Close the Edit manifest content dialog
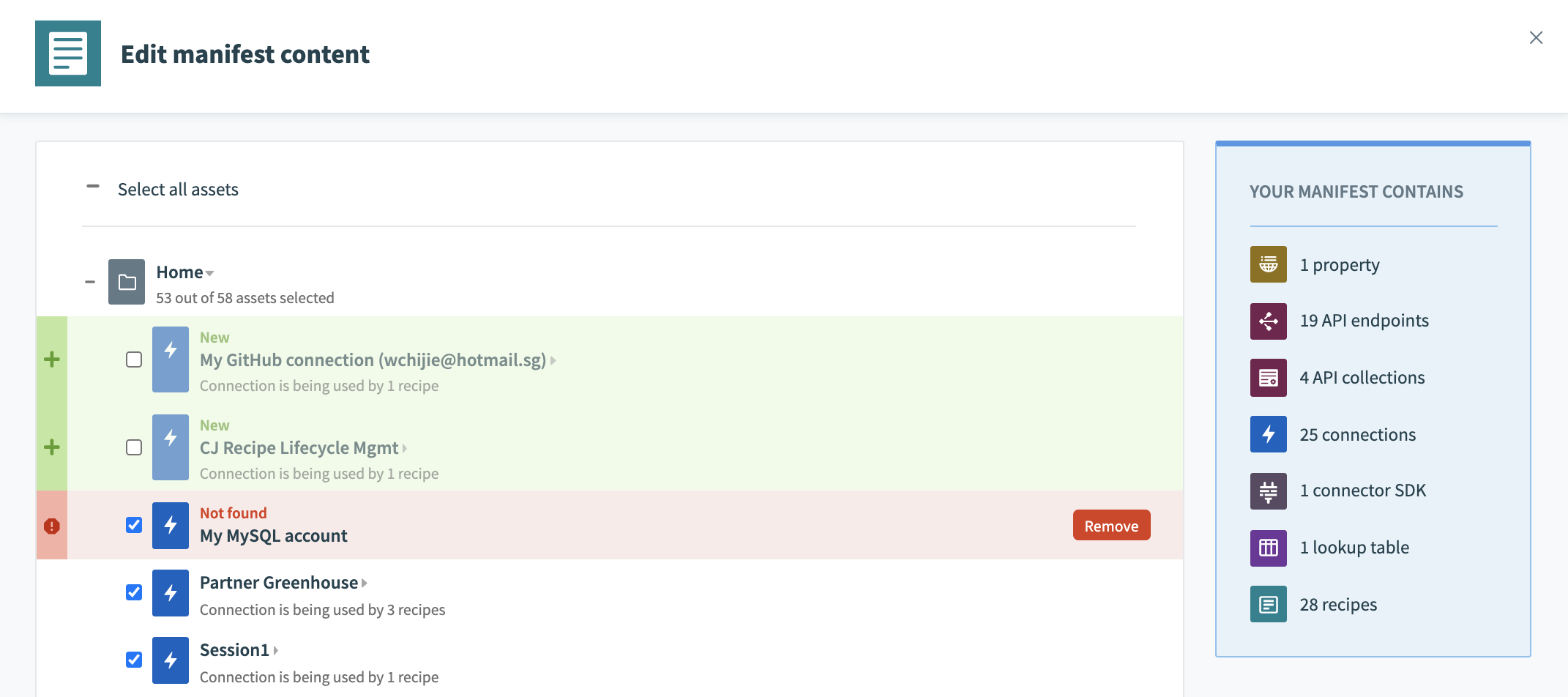 click(1536, 37)
